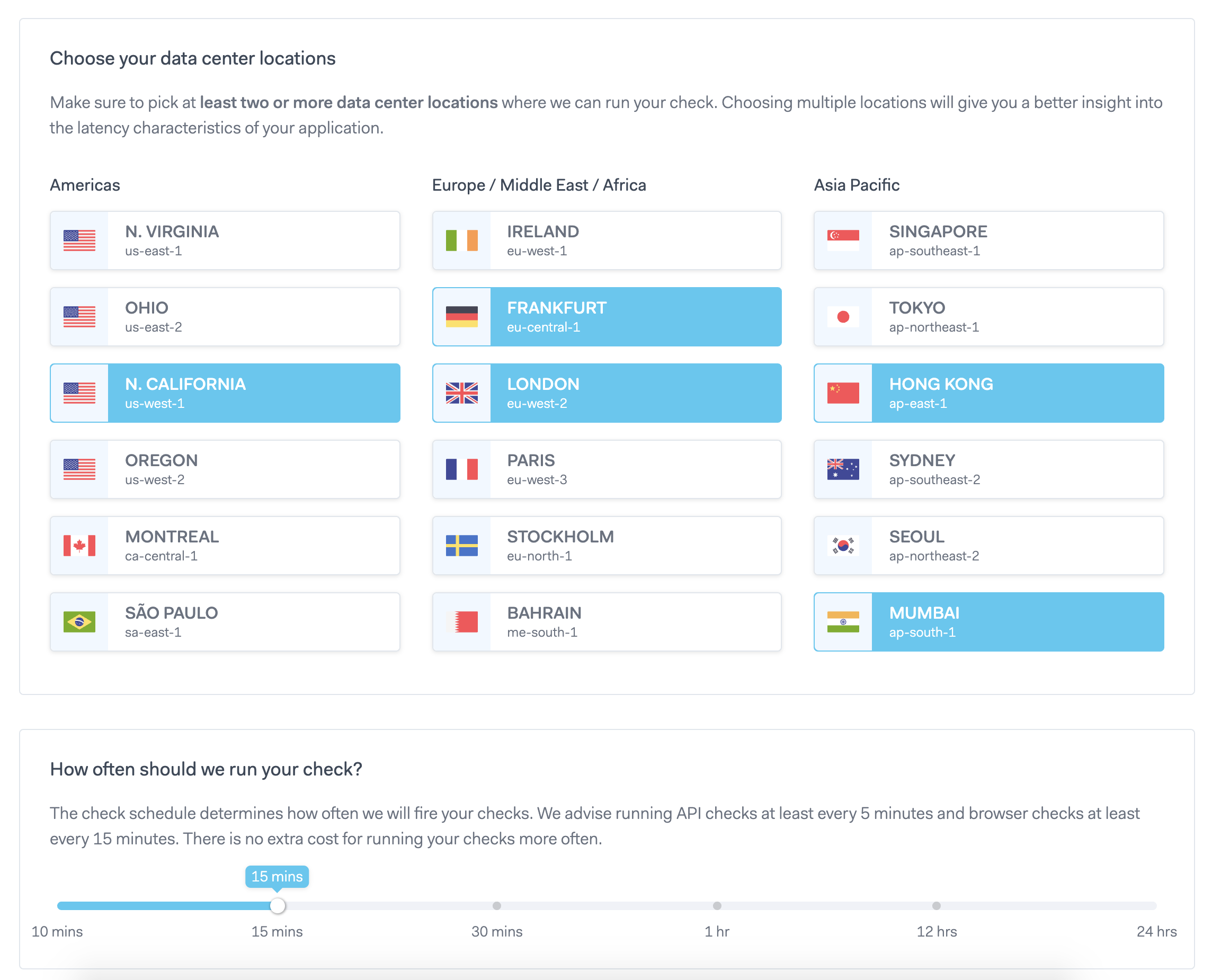The height and width of the screenshot is (980, 1212).
Task: Click the Japan flag on Tokyo card
Action: tap(843, 317)
